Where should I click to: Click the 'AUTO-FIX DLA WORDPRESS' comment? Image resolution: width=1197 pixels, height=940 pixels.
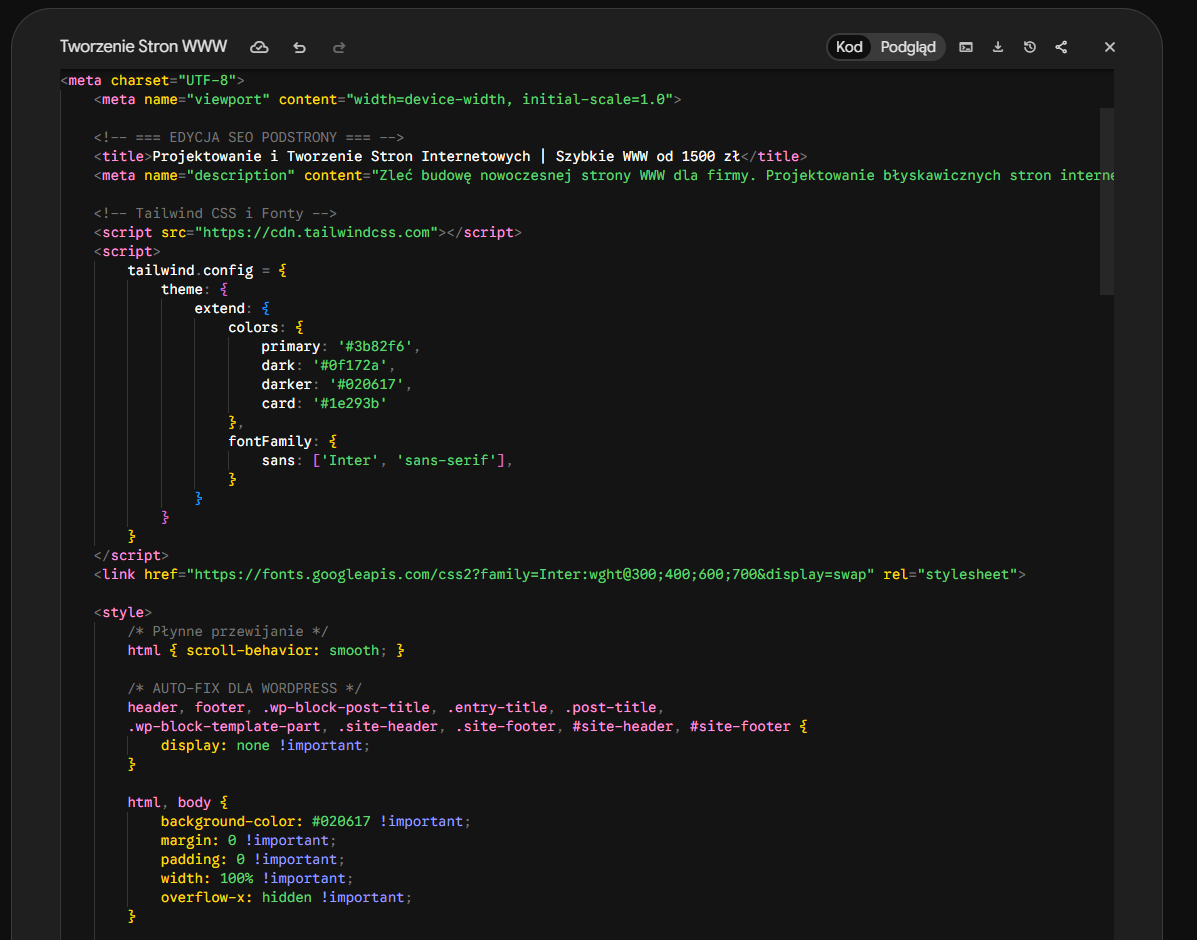[245, 689]
